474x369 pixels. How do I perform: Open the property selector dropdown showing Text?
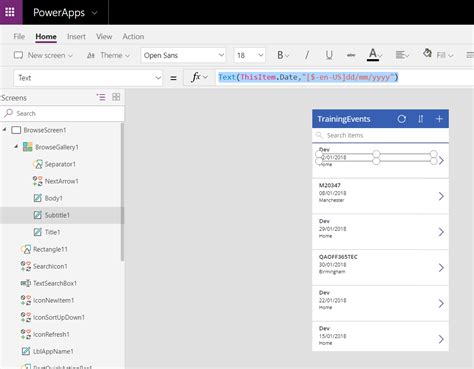click(x=88, y=78)
